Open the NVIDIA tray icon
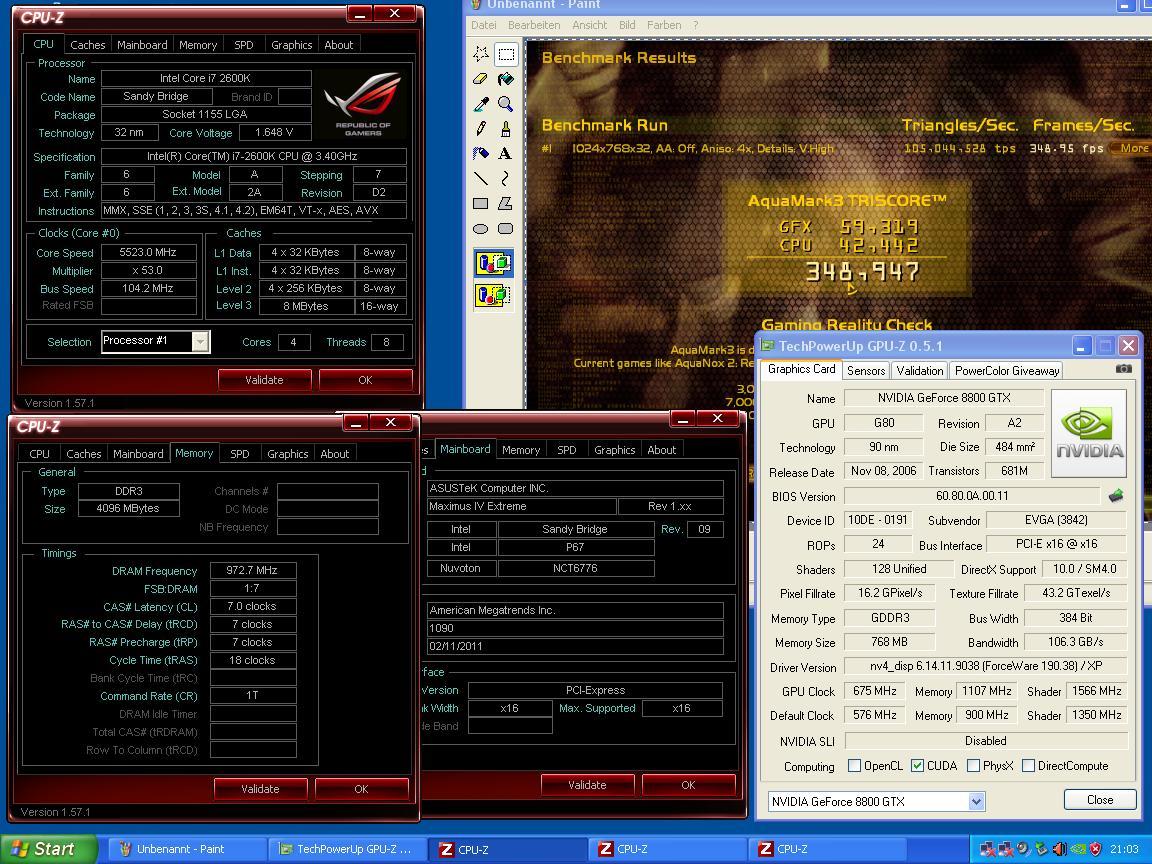 pyautogui.click(x=1077, y=849)
